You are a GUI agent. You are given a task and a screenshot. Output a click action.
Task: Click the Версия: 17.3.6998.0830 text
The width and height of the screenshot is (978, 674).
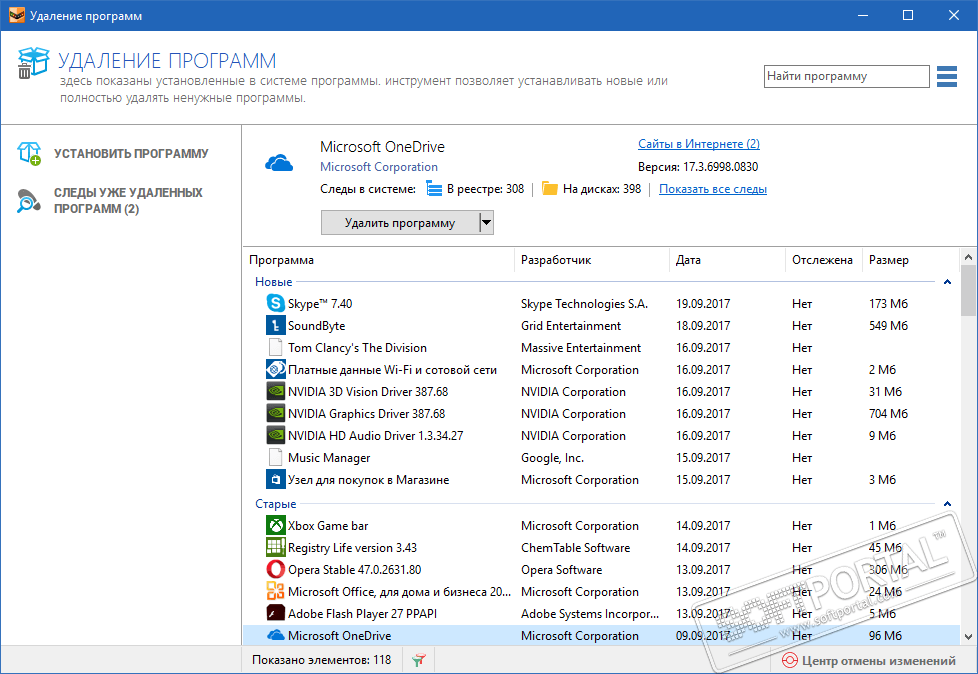click(x=698, y=167)
